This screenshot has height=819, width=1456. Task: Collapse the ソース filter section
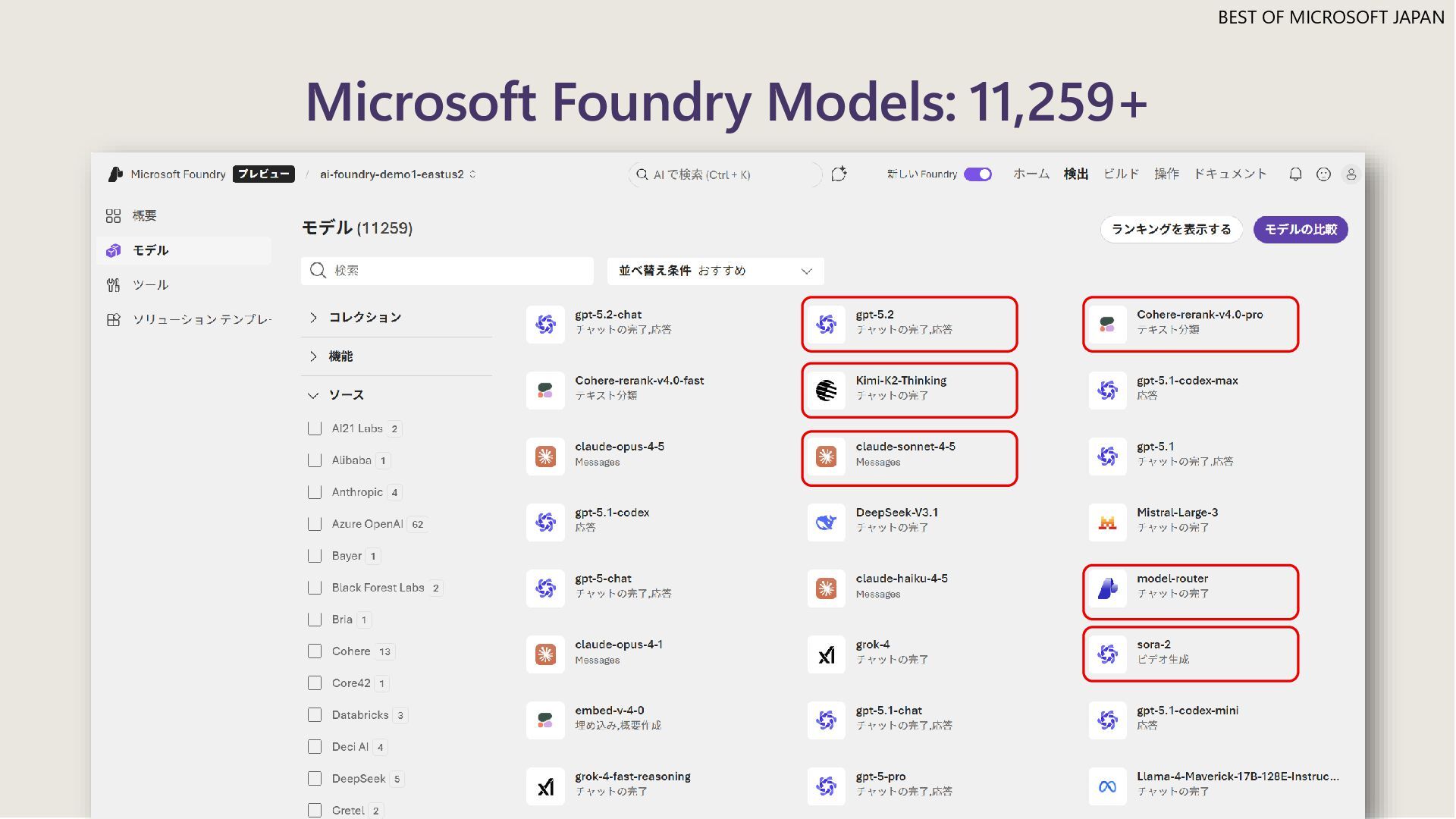[x=313, y=395]
